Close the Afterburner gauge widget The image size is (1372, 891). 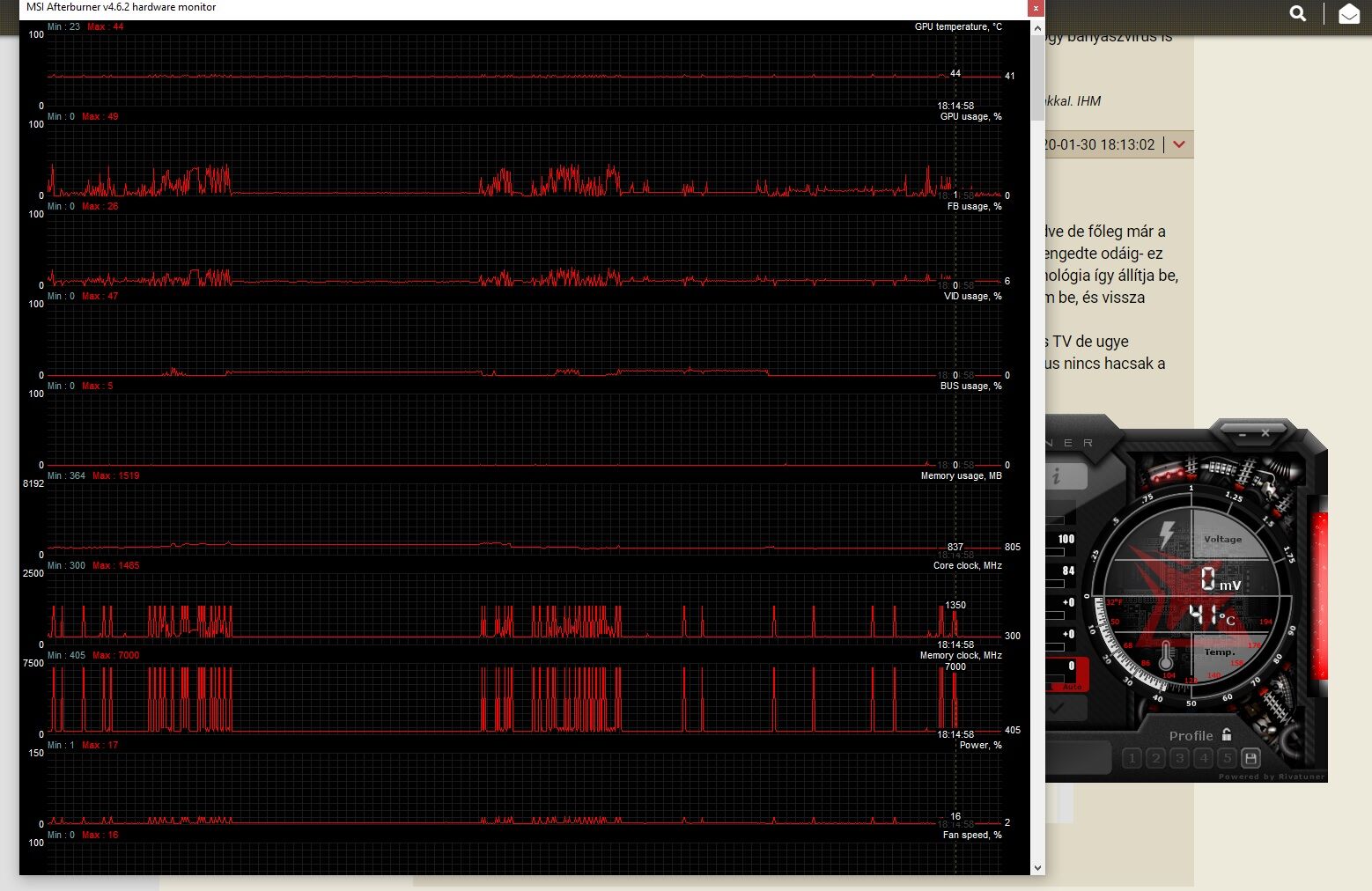click(x=1265, y=433)
